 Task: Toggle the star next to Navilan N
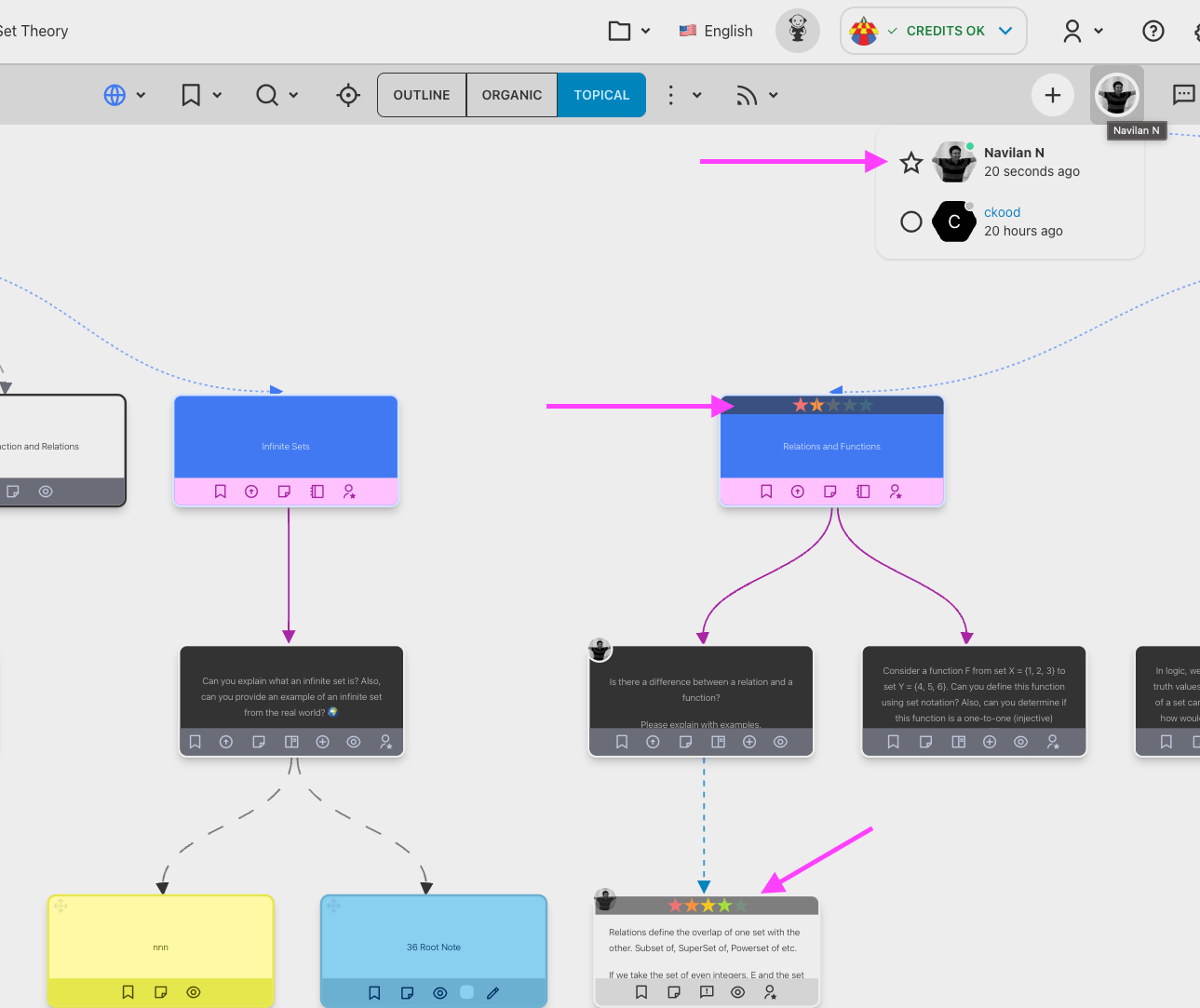point(910,163)
